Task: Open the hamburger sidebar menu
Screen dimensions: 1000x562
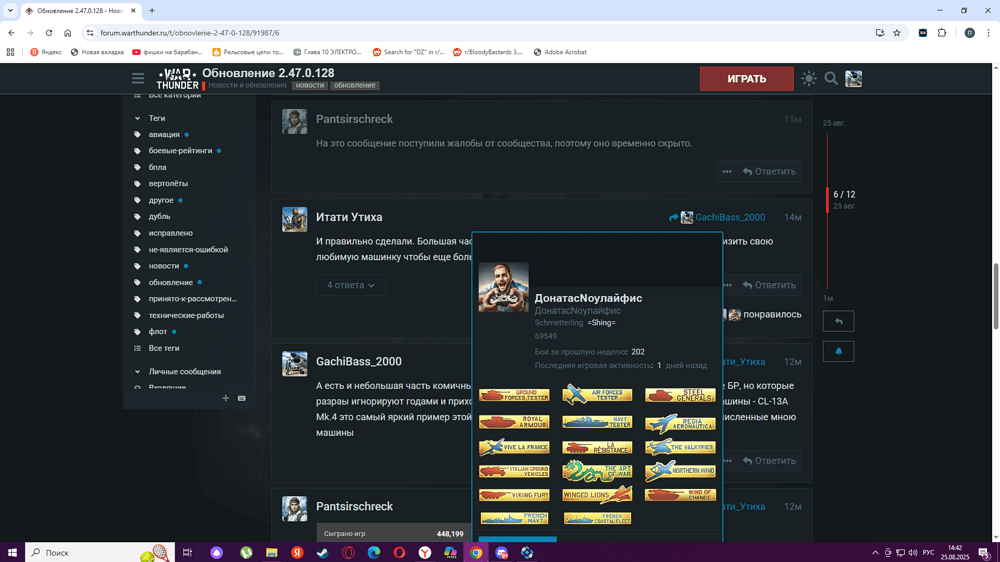Action: tap(138, 78)
